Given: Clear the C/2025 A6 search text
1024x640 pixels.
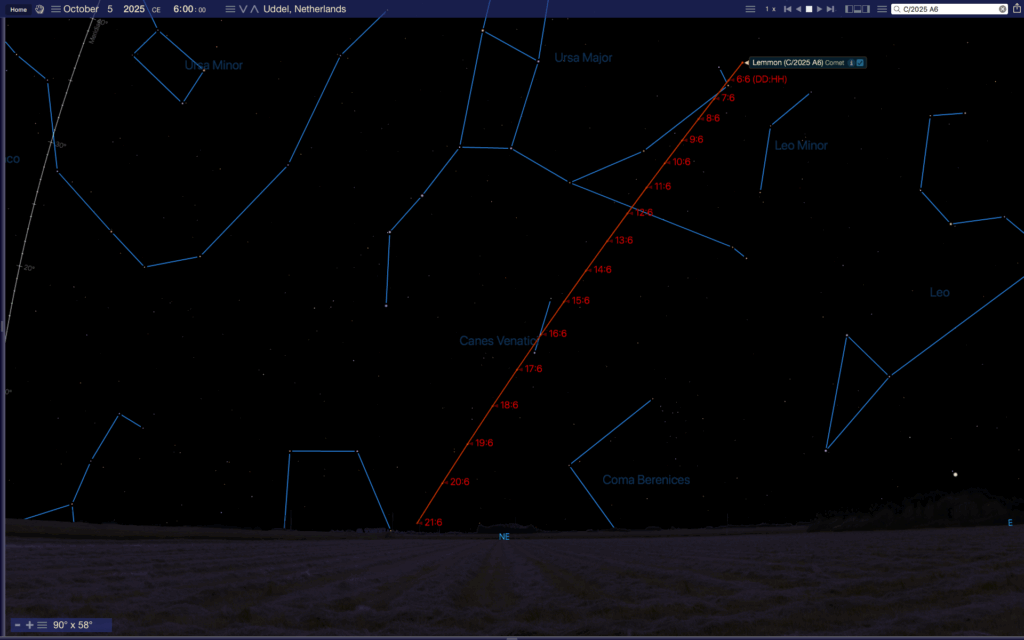Looking at the screenshot, I should click(x=1003, y=9).
